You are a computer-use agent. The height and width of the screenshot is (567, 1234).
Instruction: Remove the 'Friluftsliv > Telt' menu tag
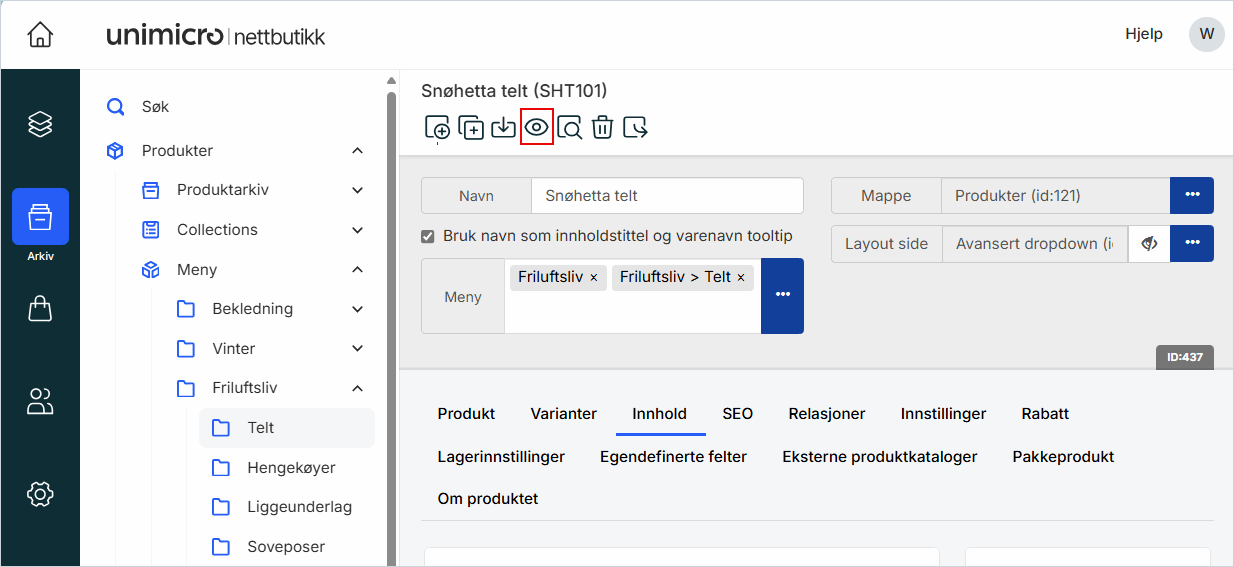[741, 278]
